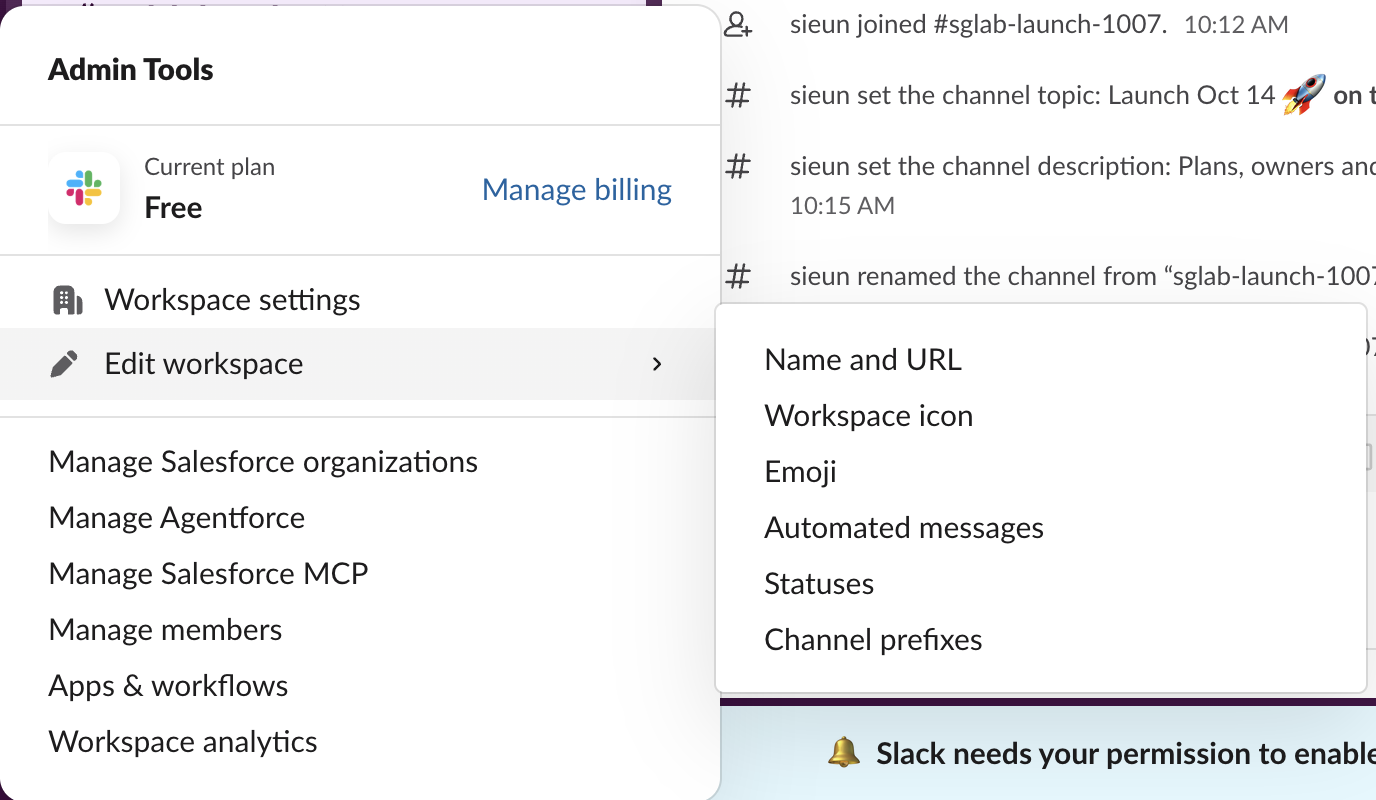Click the Slack needs your permission banner text

coord(1126,753)
